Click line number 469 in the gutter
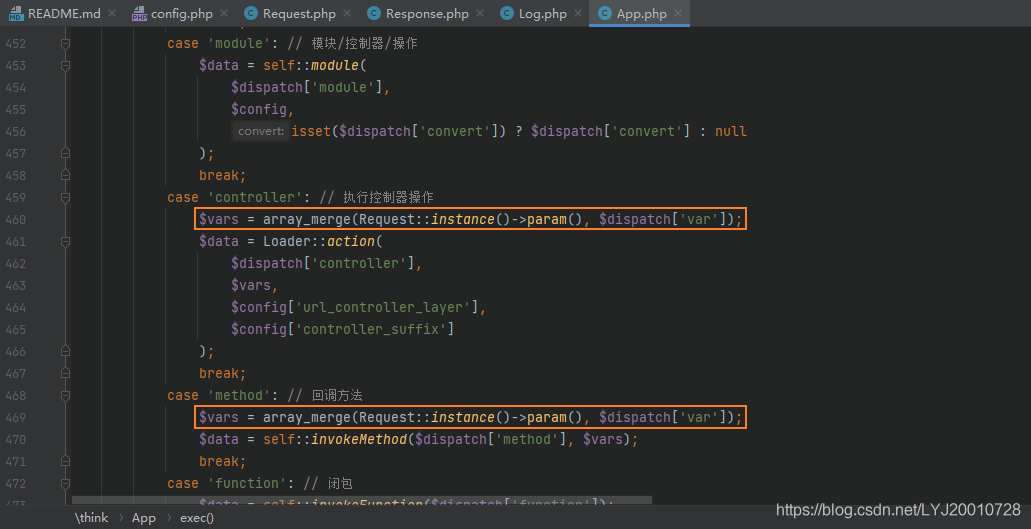The height and width of the screenshot is (529, 1031). coord(15,417)
